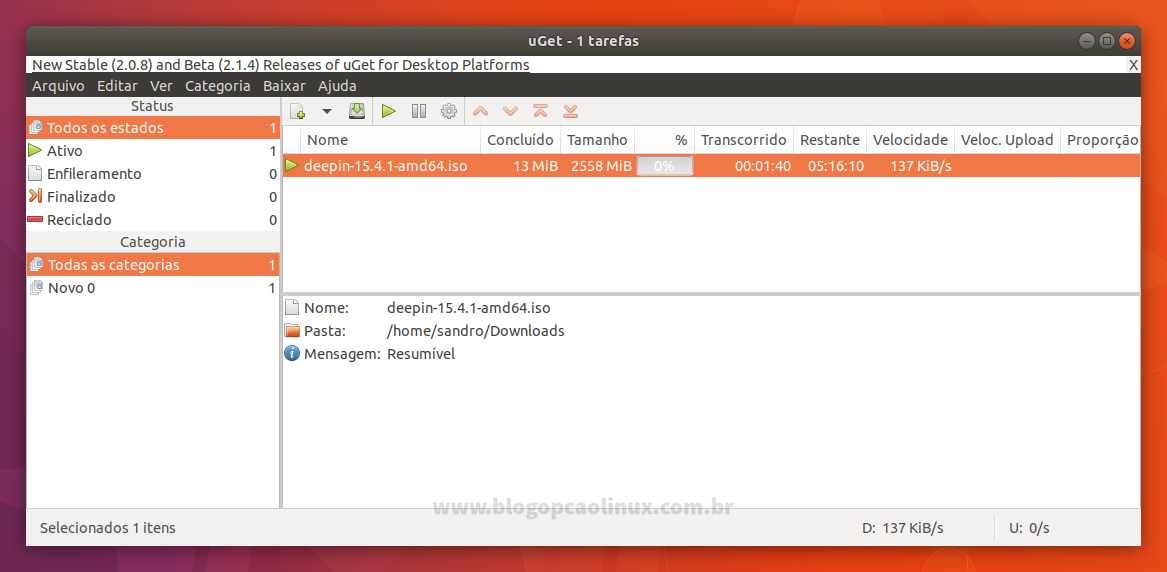The image size is (1167, 572).
Task: Click the Finalizado status icon
Action: [35, 196]
